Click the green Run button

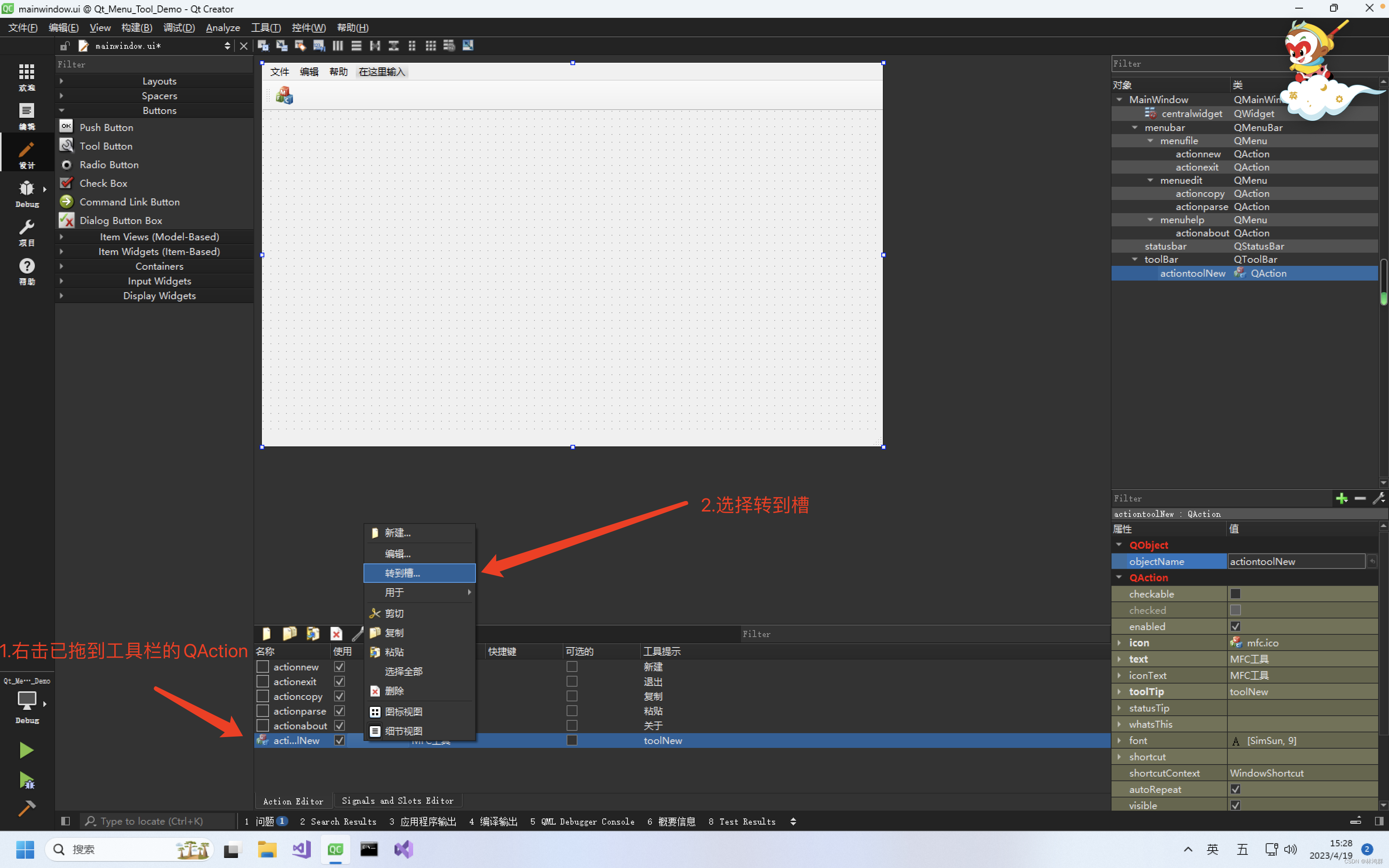tap(26, 750)
